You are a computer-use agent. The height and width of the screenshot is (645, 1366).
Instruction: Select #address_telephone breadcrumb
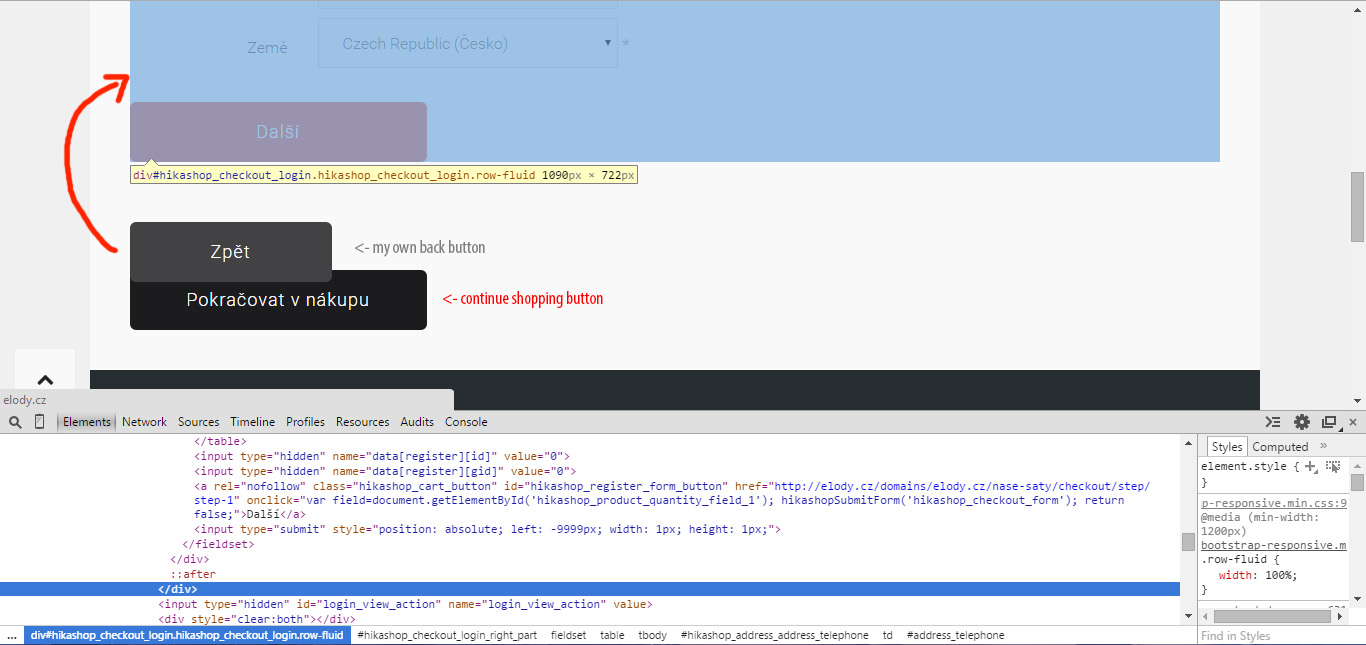[x=955, y=635]
